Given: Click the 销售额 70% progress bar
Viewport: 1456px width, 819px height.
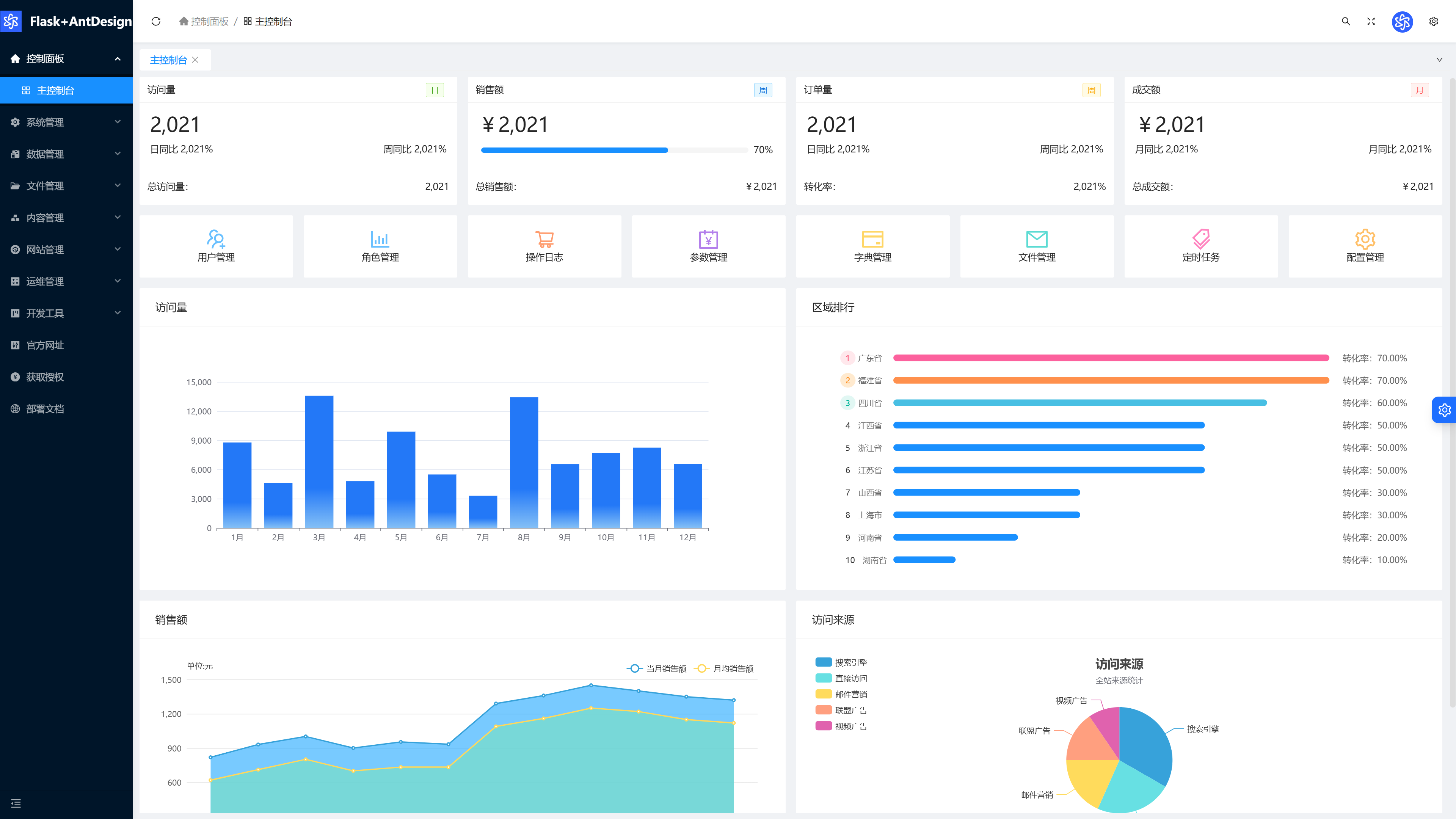Looking at the screenshot, I should pos(615,151).
